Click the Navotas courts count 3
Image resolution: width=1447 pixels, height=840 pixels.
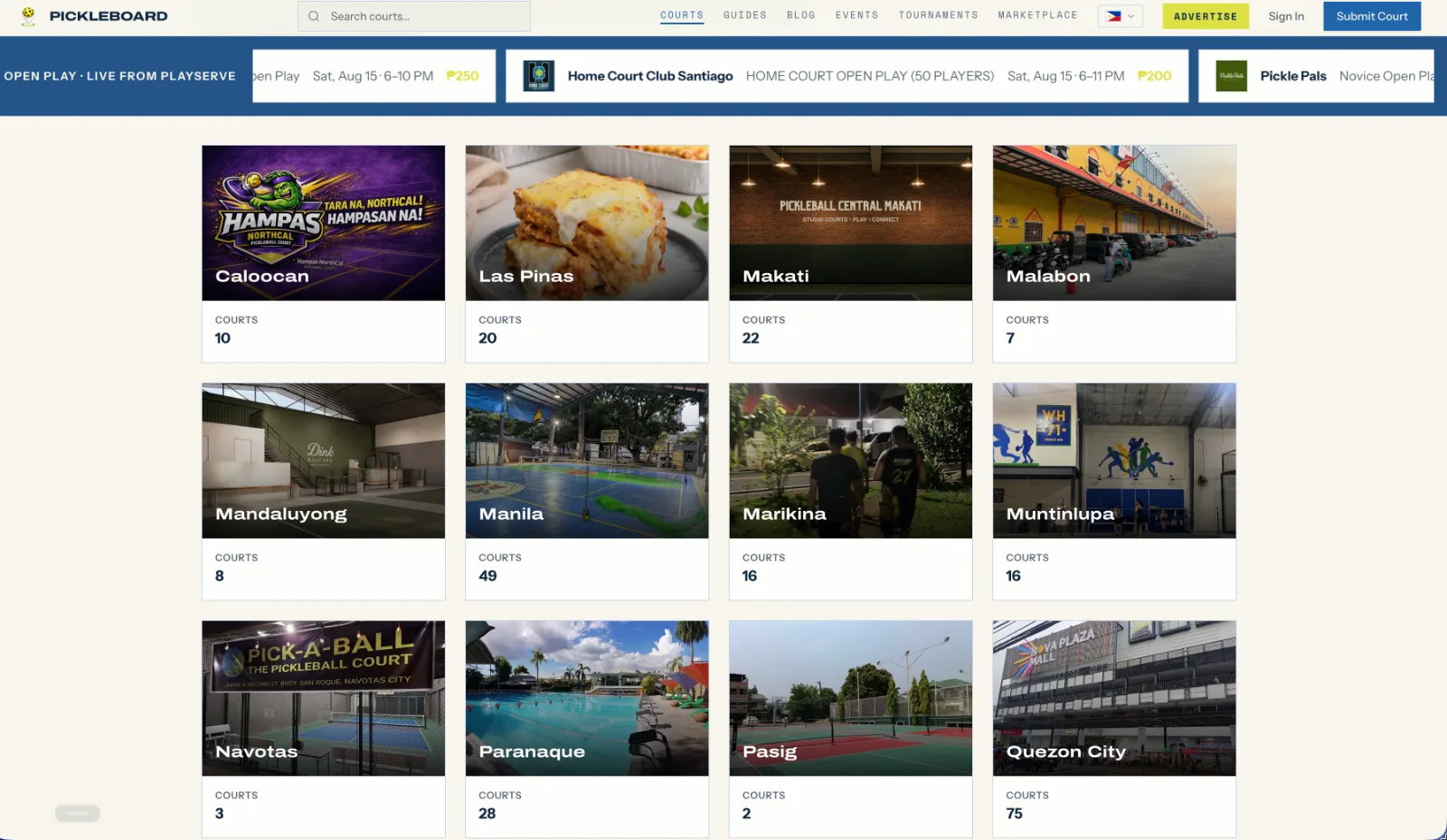[220, 814]
